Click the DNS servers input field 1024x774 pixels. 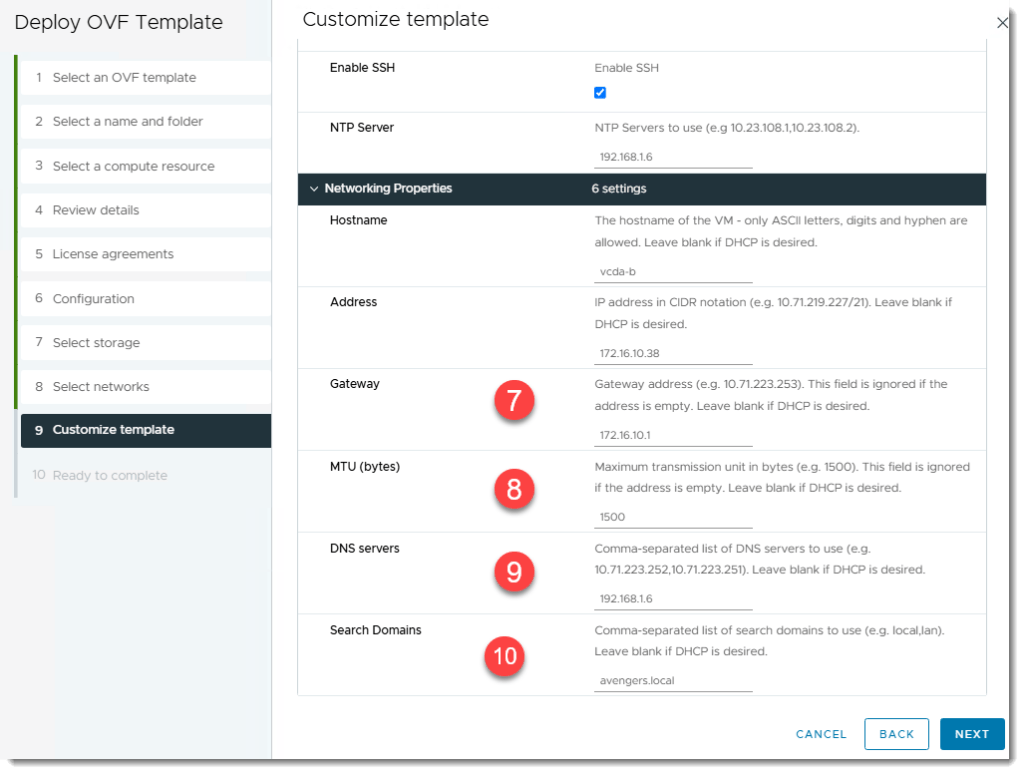[672, 599]
